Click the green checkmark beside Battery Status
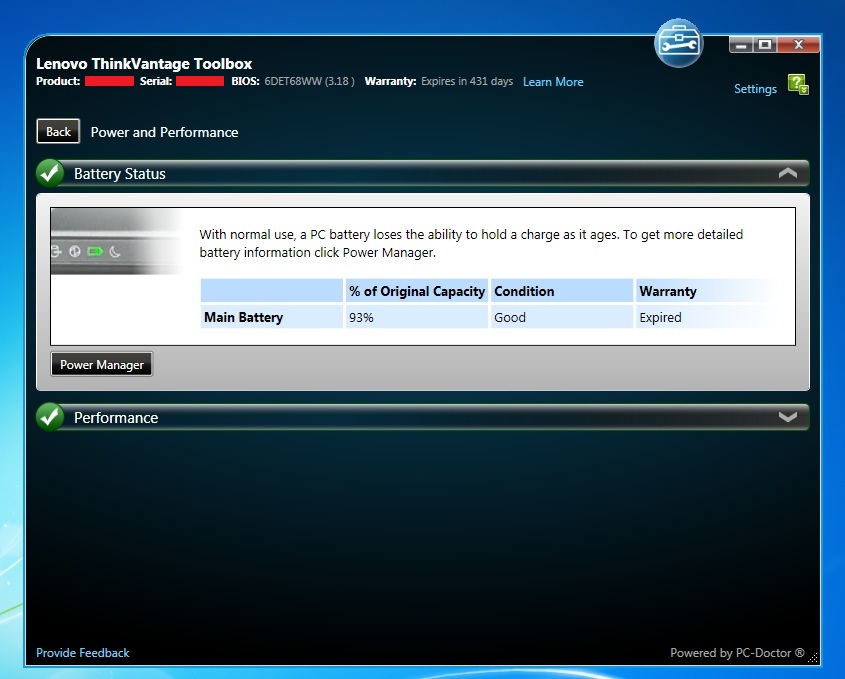 (x=50, y=174)
